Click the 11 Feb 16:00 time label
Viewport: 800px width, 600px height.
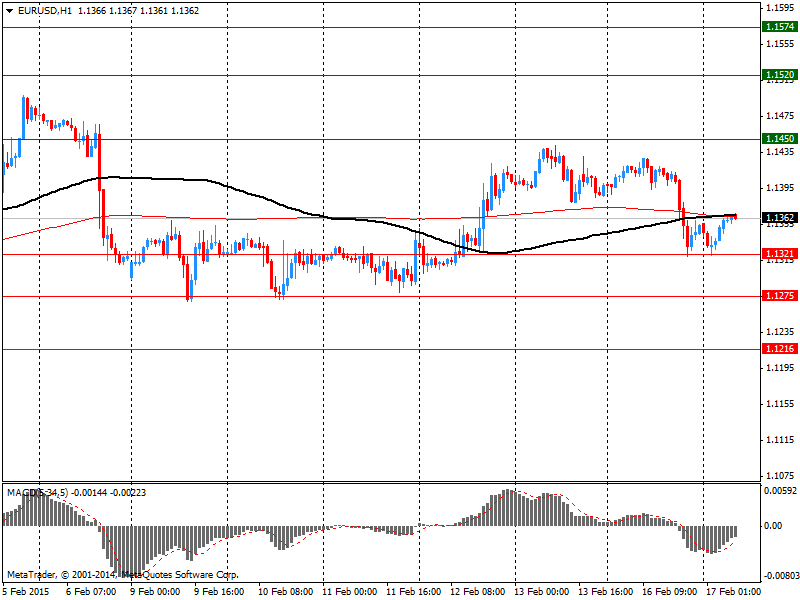(x=413, y=592)
